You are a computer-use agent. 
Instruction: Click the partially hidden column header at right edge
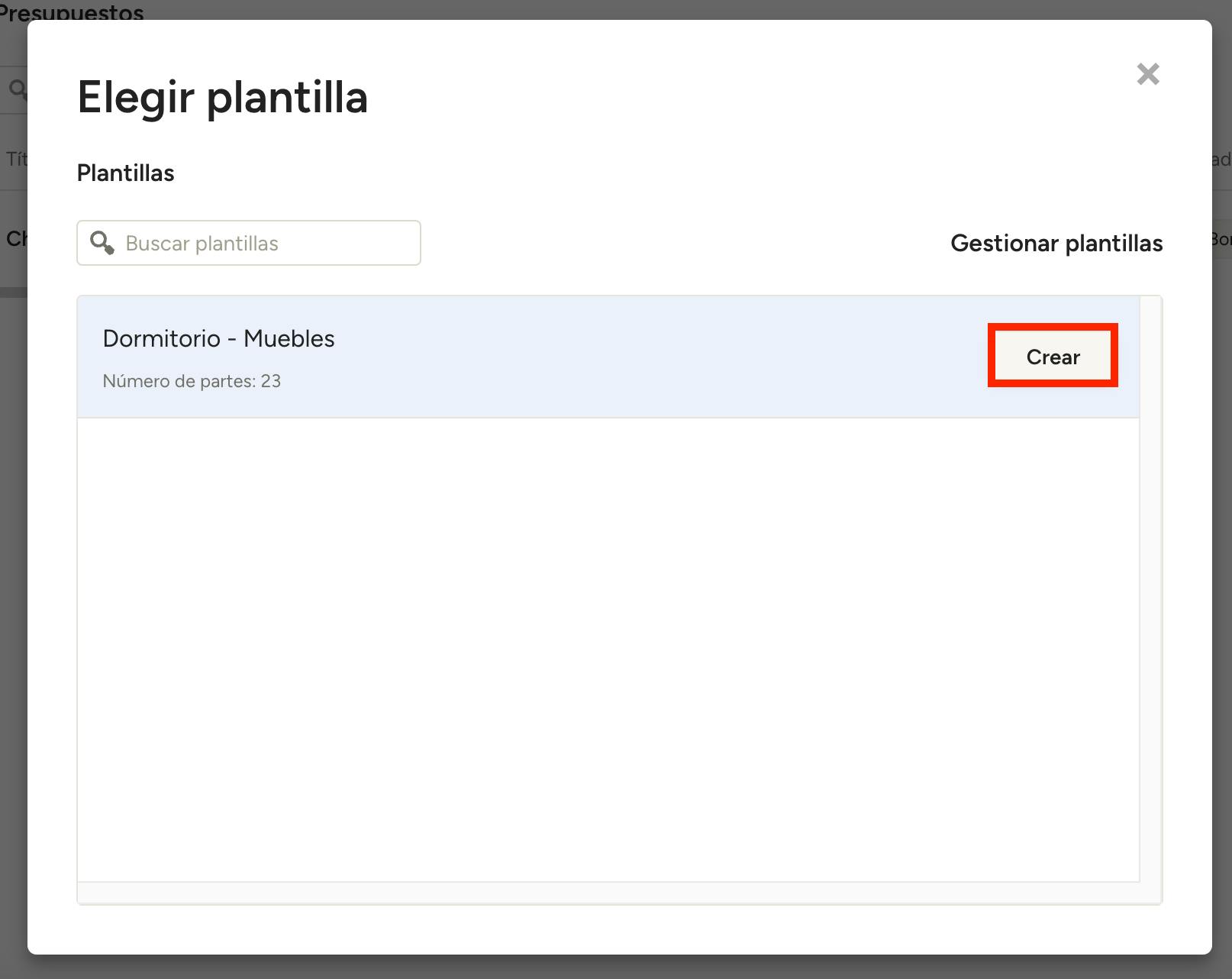[1221, 159]
